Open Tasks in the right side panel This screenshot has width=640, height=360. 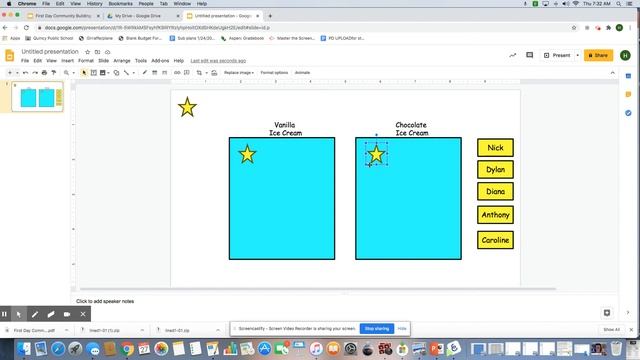(628, 113)
